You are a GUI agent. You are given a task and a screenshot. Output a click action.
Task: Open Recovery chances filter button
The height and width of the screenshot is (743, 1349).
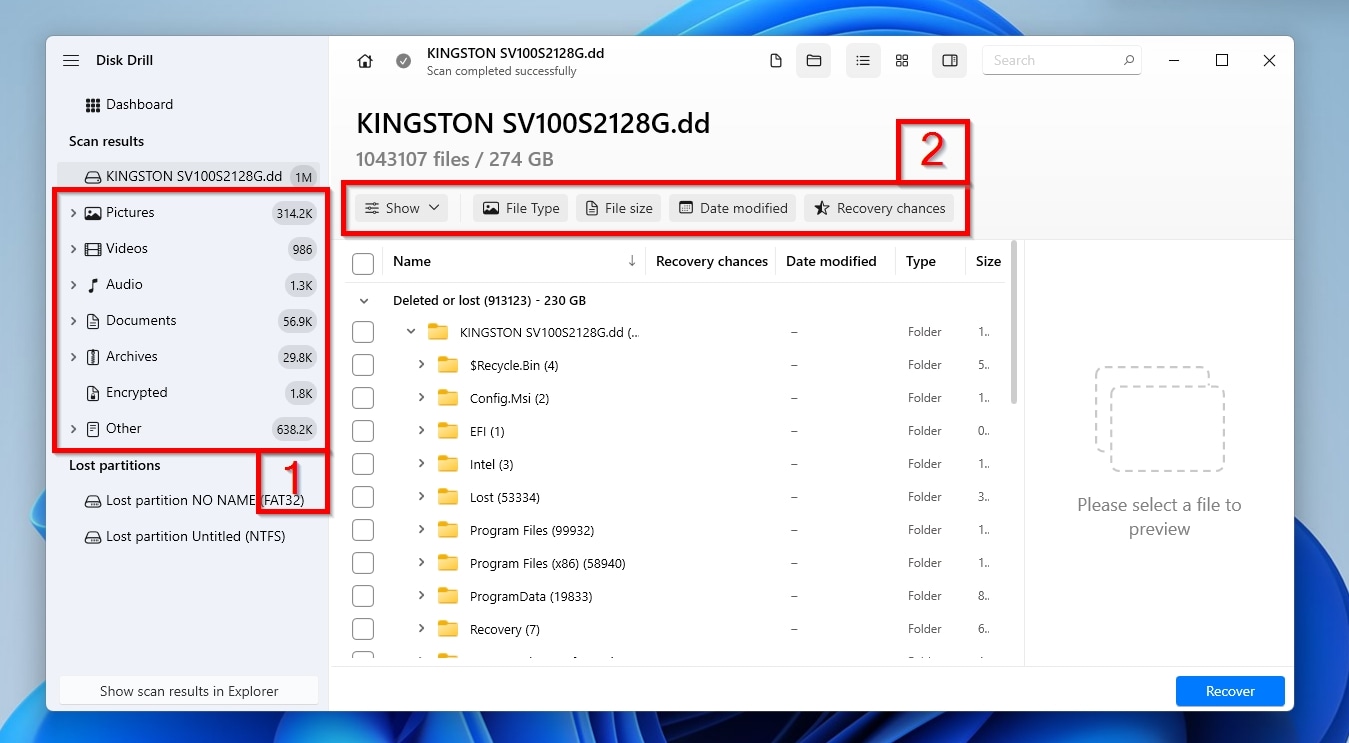(879, 208)
